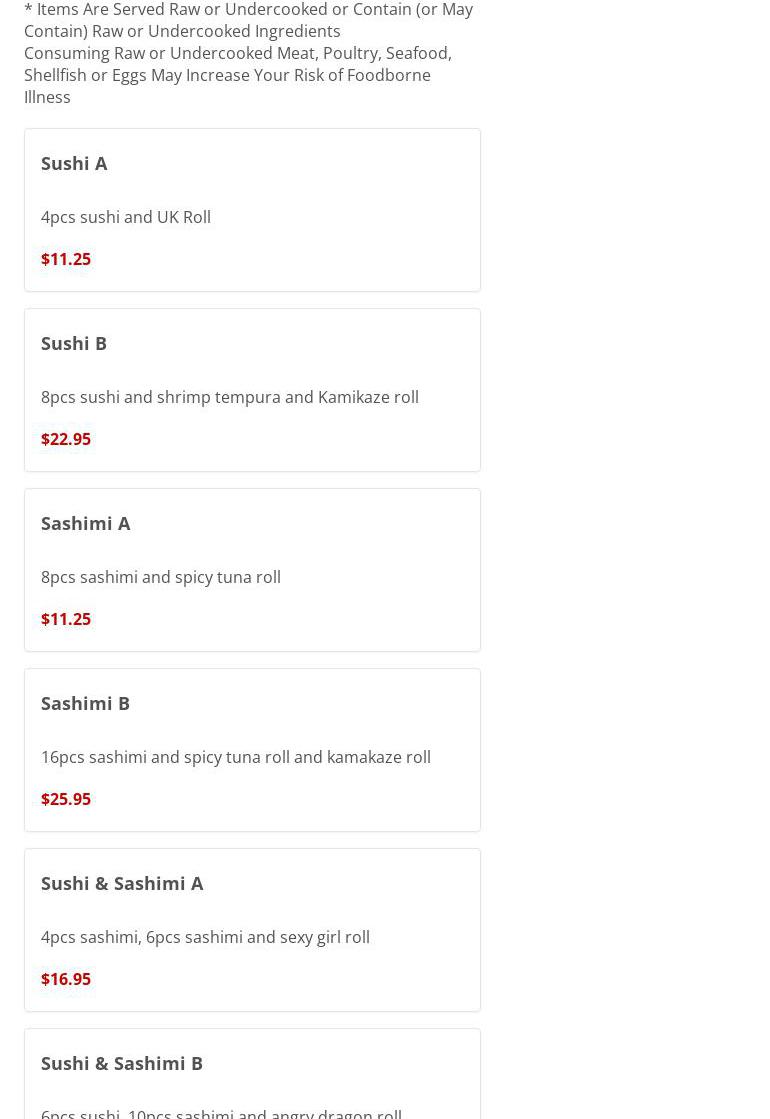The image size is (770, 1119).
Task: Select the Sushi B menu item title
Action: click(x=74, y=343)
